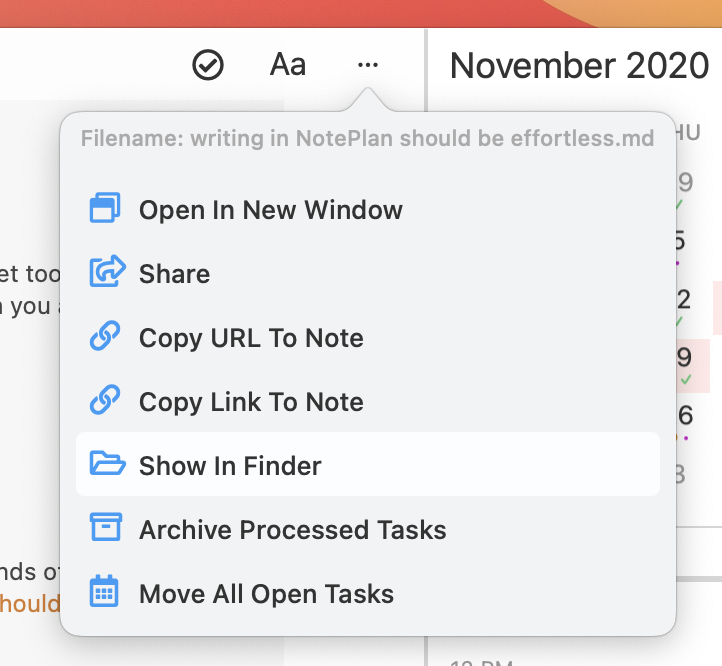Click the folder icon for Show In Finder
Screen dimensions: 722x666
click(107, 463)
